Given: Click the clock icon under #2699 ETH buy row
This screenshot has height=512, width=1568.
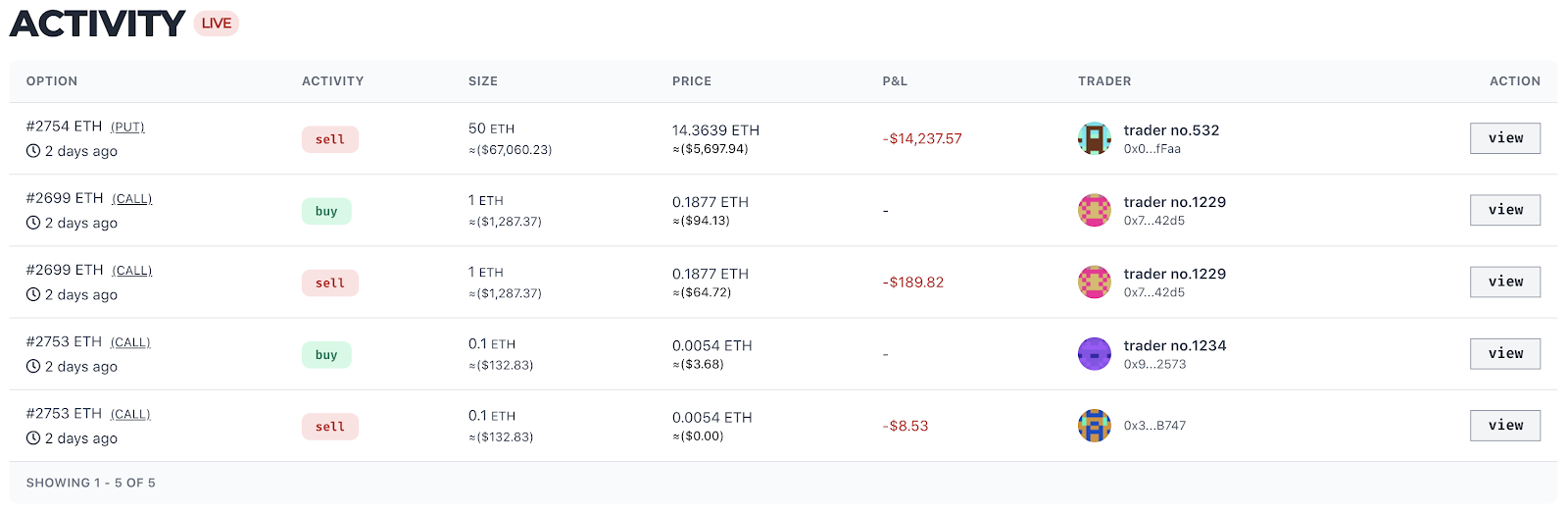Looking at the screenshot, I should [x=33, y=223].
